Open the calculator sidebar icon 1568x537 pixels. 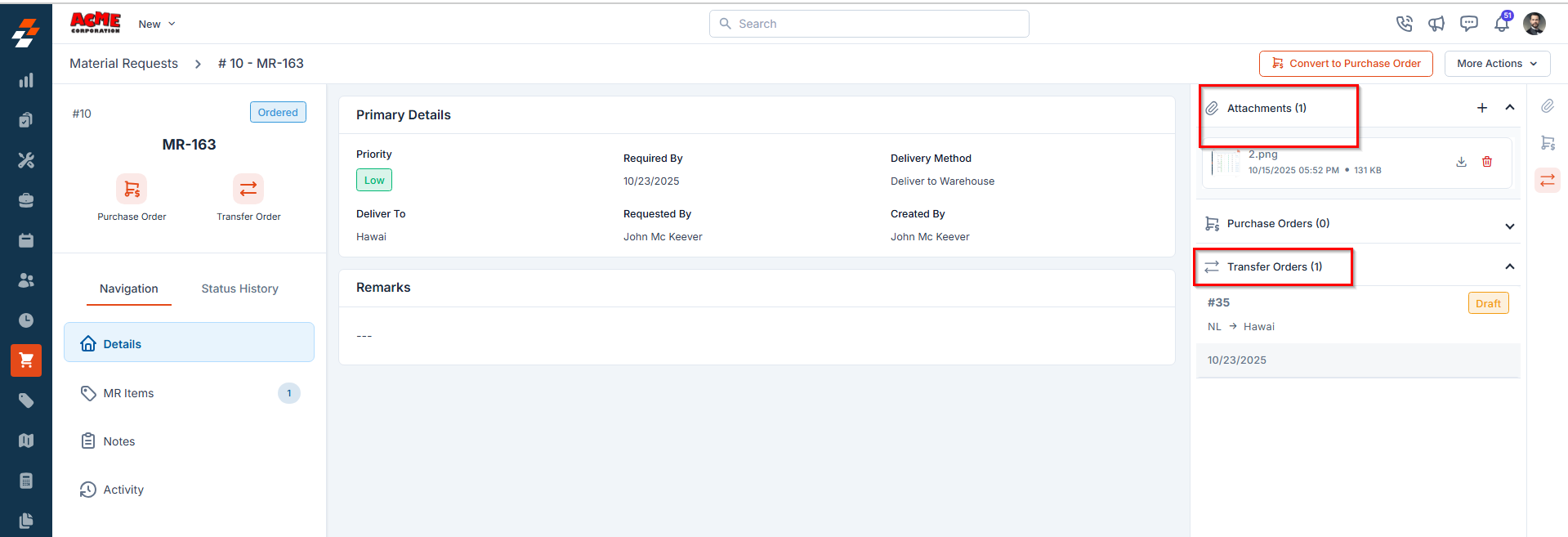[x=26, y=481]
